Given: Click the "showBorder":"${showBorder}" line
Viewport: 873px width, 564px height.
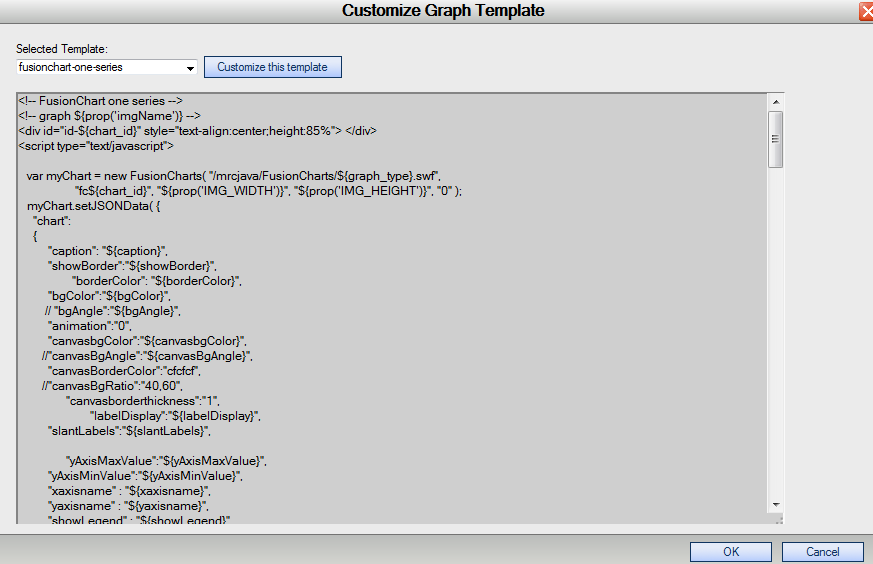Looking at the screenshot, I should (133, 267).
